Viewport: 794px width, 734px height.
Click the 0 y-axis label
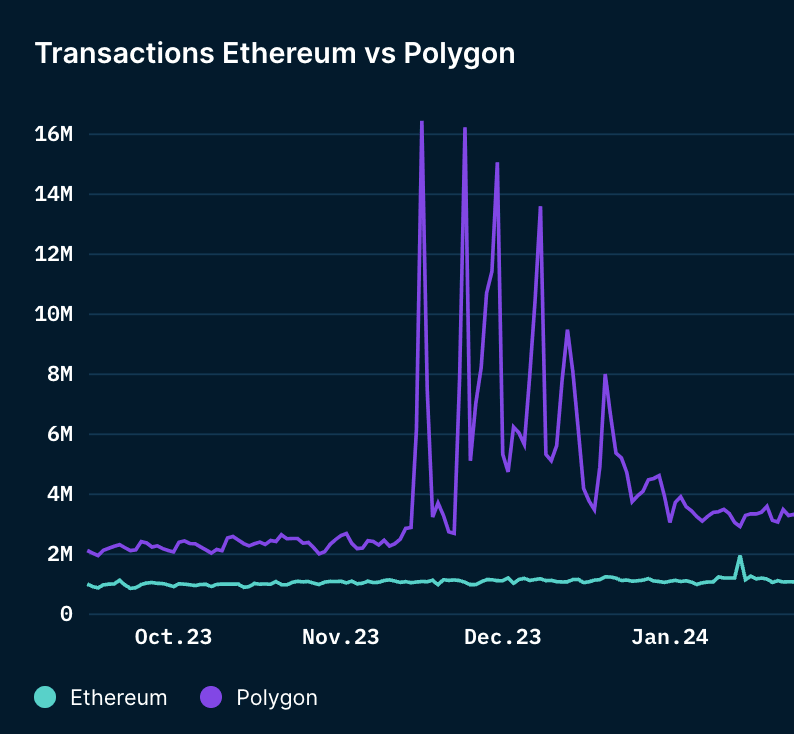[x=66, y=614]
